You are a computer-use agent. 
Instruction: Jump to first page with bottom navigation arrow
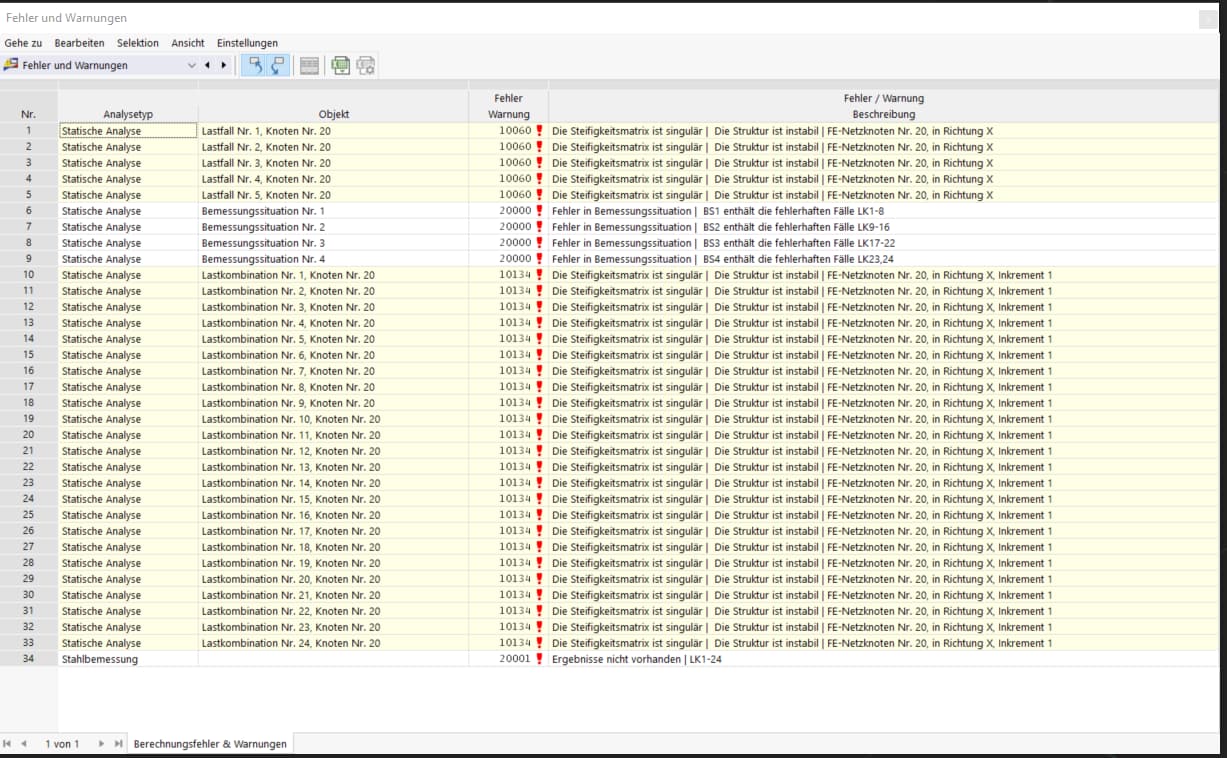(8, 744)
